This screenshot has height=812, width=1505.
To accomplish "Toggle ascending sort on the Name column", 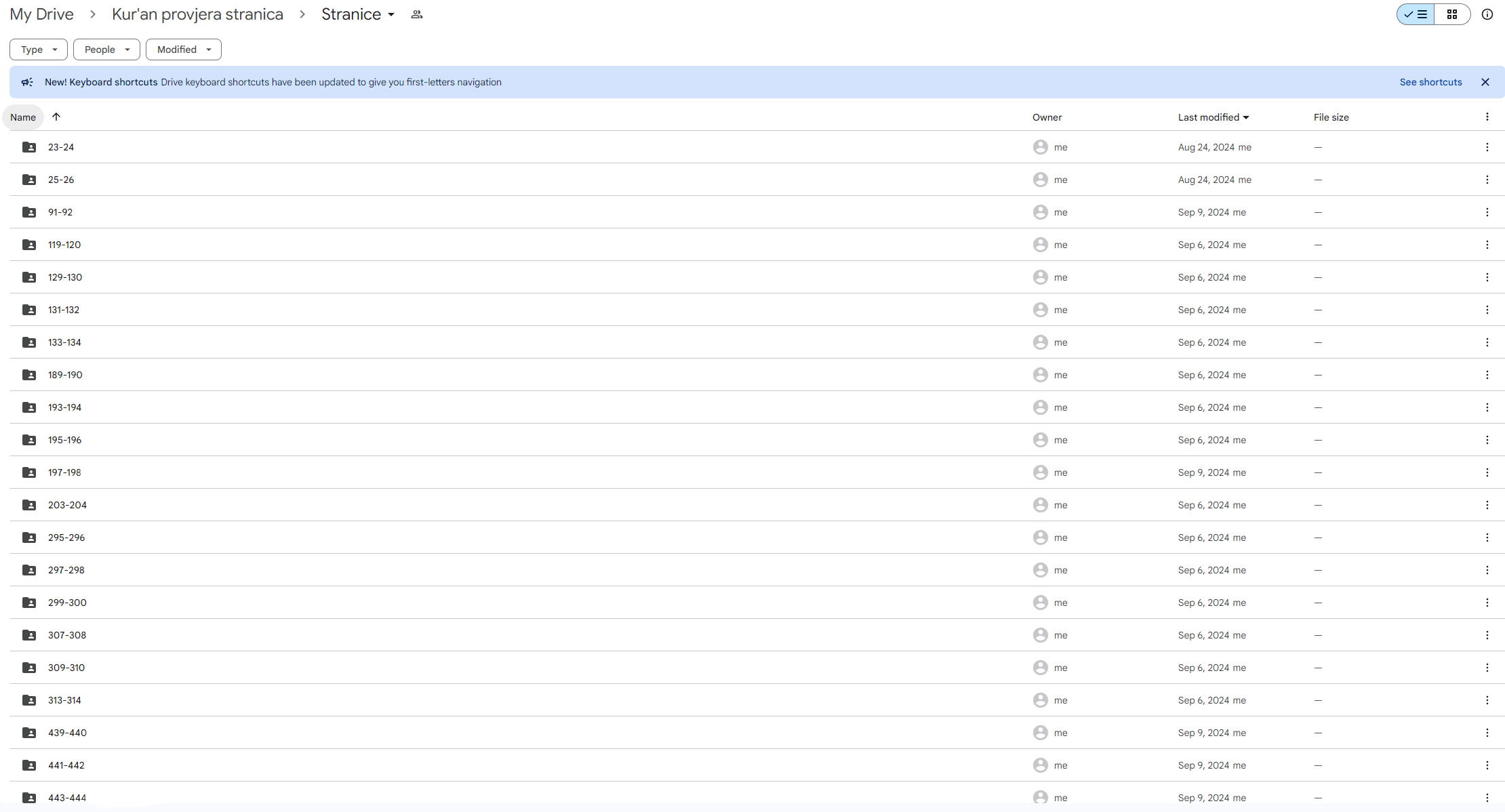I will pyautogui.click(x=56, y=117).
